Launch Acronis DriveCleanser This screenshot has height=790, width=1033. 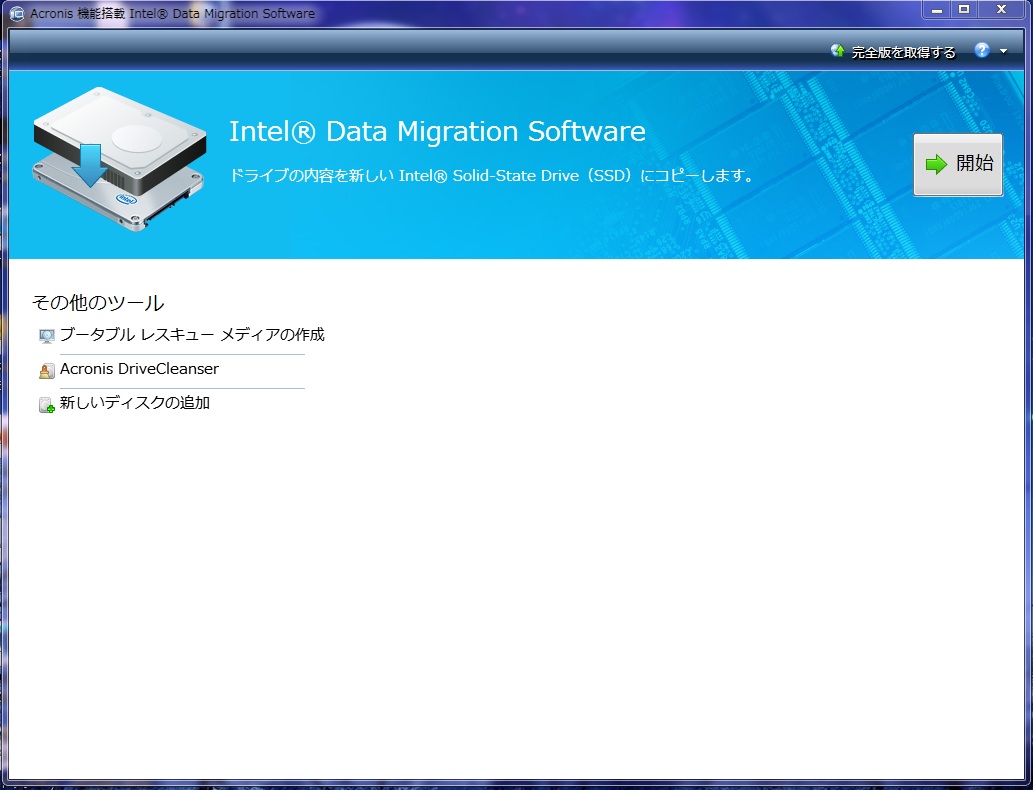(x=139, y=369)
